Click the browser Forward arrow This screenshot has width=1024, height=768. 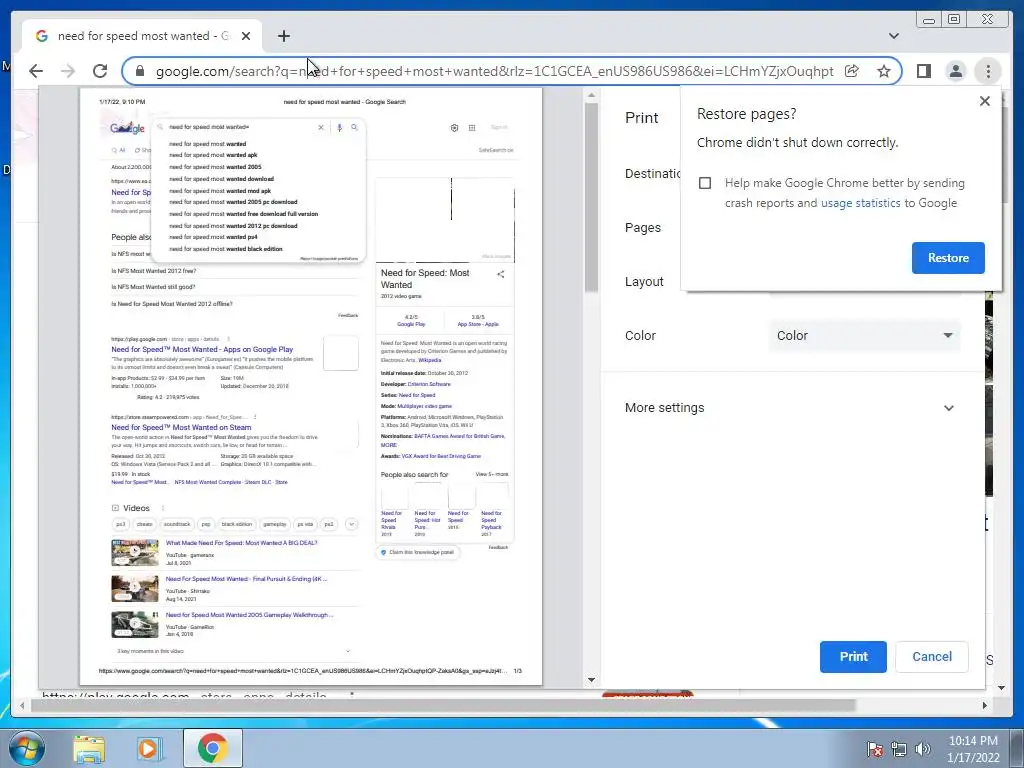[68, 71]
